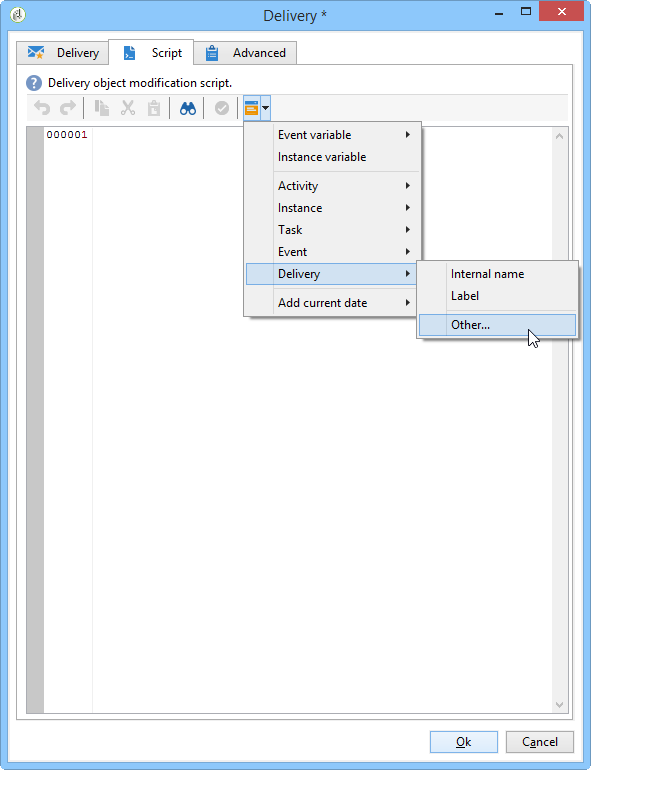Click the scrollbar down arrow
Image resolution: width=651 pixels, height=785 pixels.
(x=560, y=705)
